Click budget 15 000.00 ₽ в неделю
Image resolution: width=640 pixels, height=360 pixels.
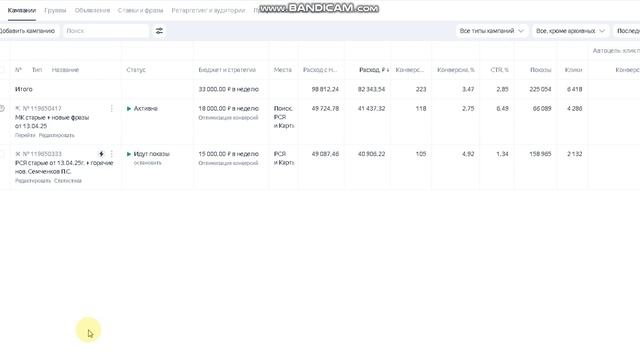[x=229, y=154]
